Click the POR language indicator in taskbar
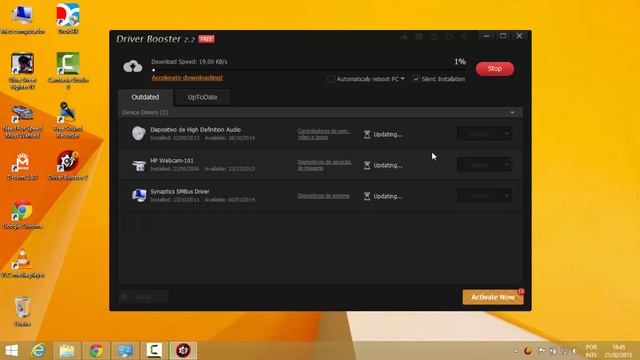 click(591, 351)
